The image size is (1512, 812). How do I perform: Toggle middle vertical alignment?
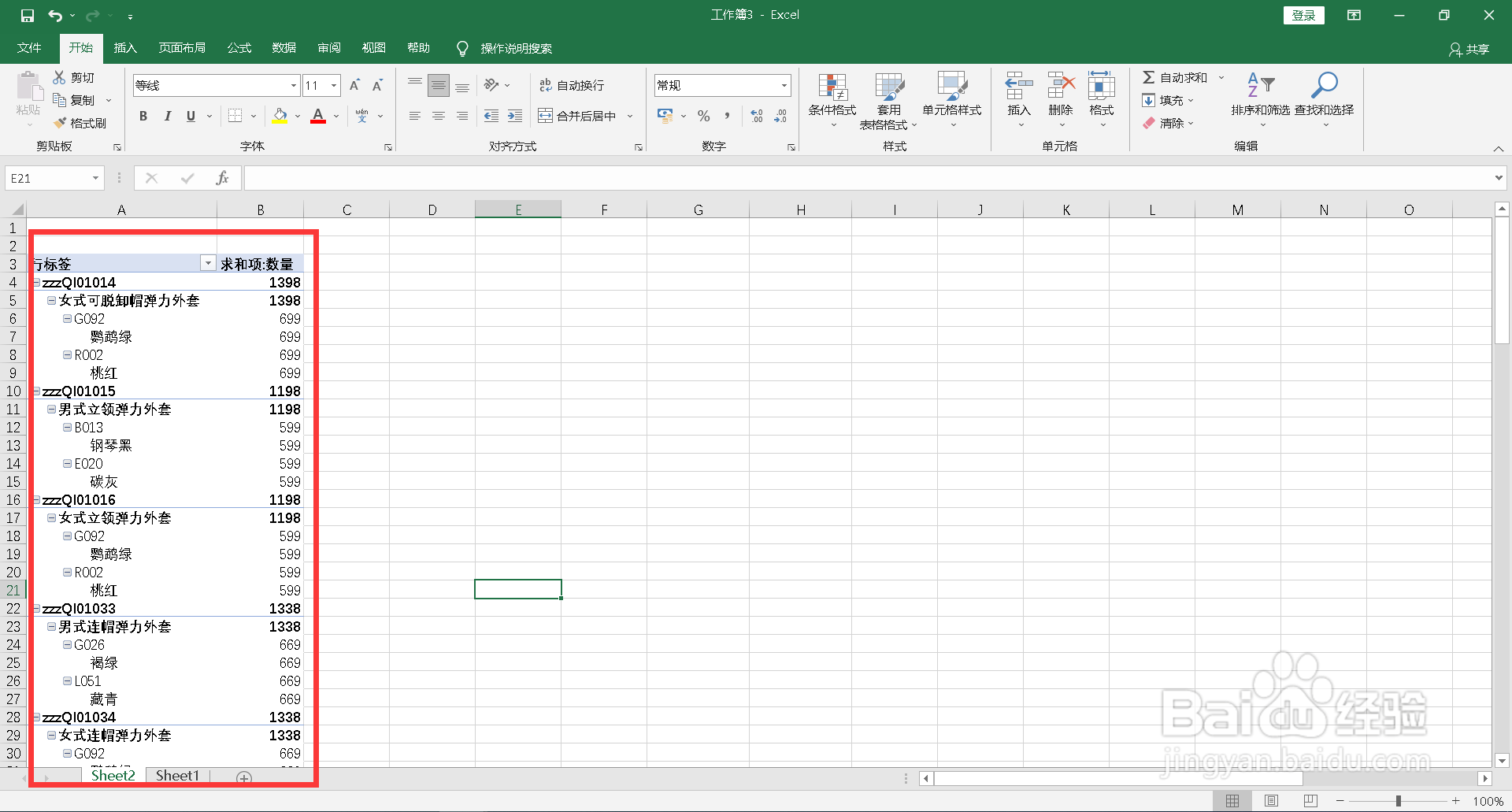tap(439, 85)
